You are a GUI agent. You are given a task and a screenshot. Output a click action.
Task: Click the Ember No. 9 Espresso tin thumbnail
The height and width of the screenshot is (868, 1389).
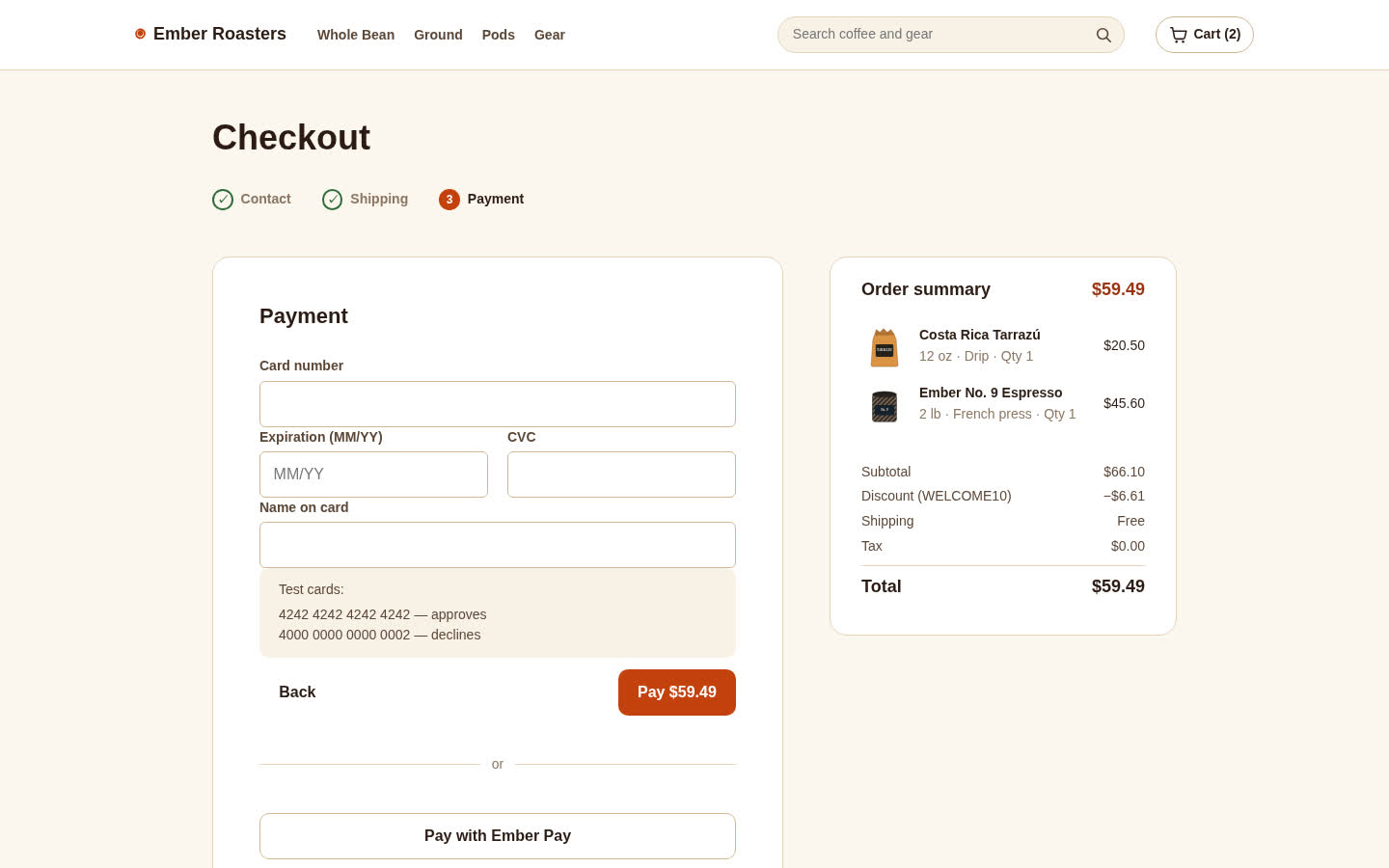[885, 406]
